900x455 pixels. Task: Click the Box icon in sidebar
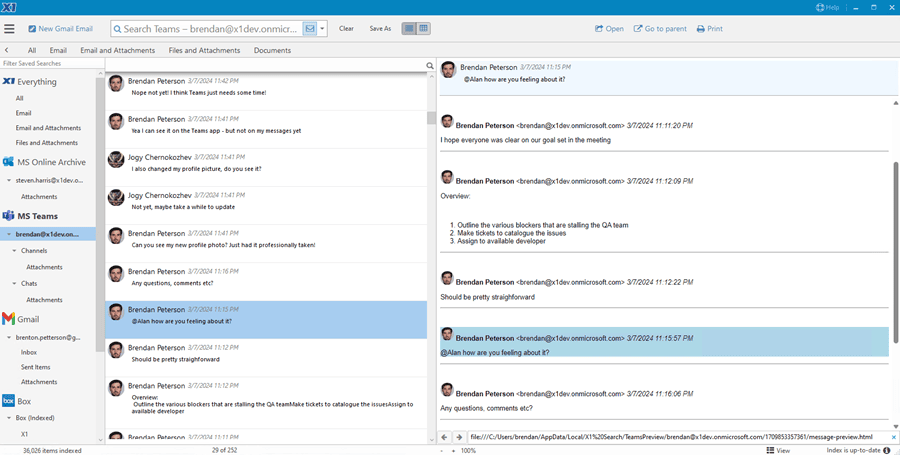click(x=8, y=401)
